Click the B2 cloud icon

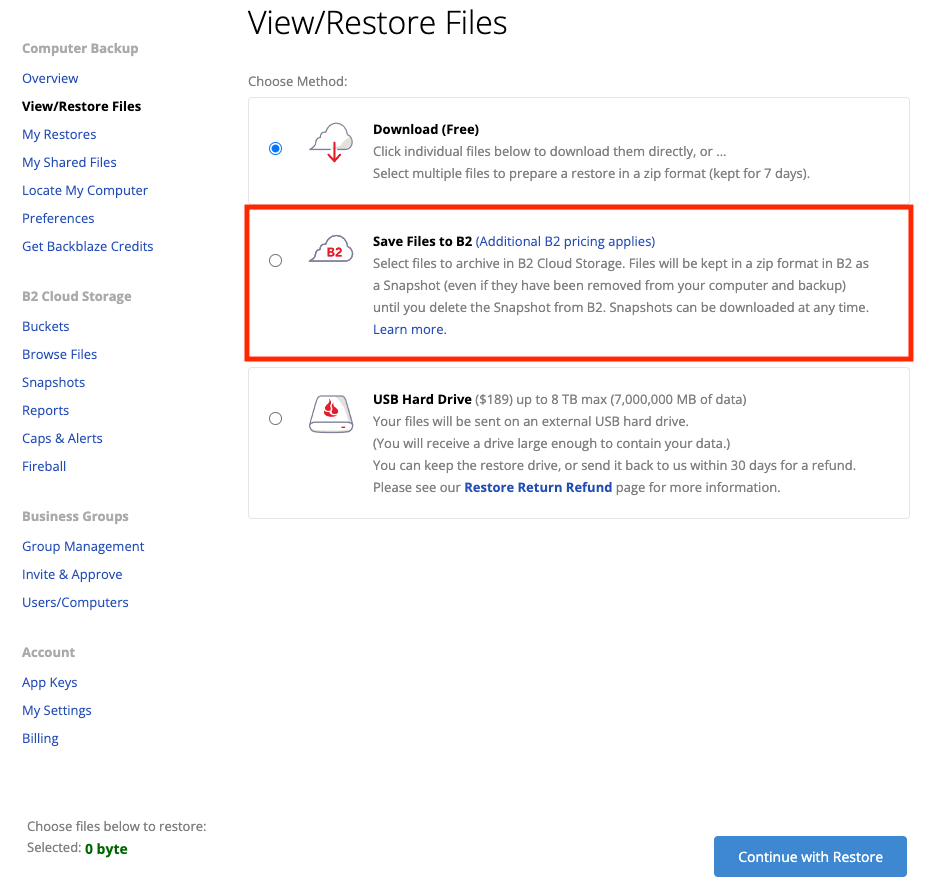click(x=332, y=249)
